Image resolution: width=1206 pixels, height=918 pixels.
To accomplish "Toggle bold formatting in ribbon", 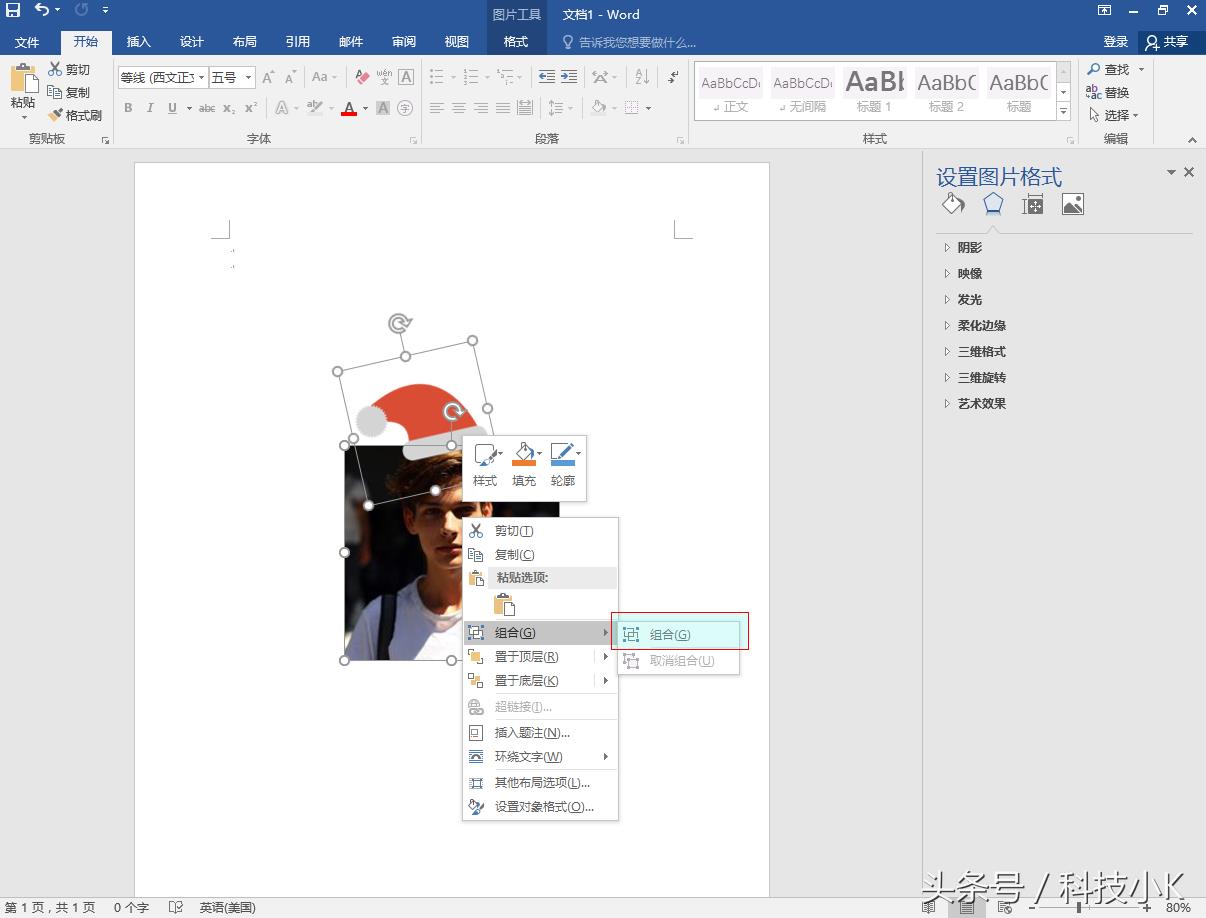I will coord(128,108).
